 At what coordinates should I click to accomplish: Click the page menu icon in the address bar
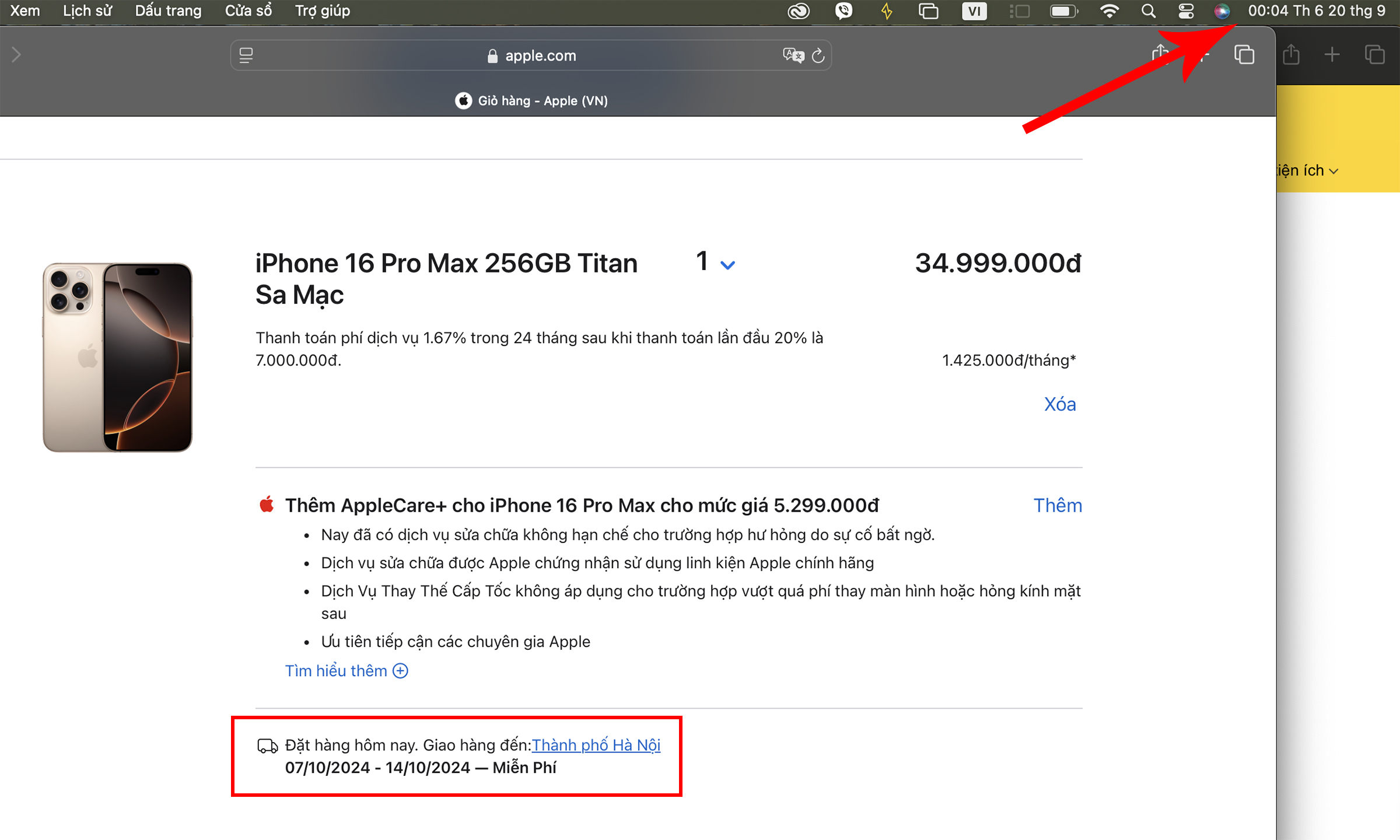point(246,55)
